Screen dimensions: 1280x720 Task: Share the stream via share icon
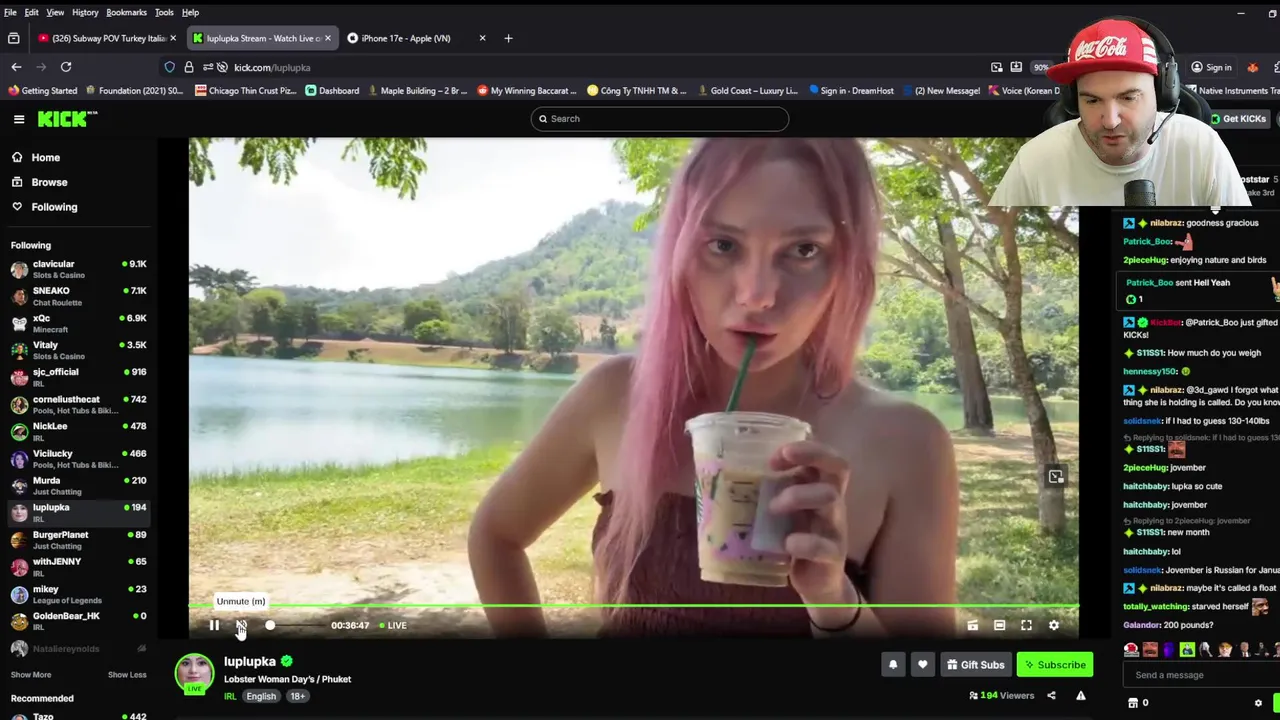click(x=1051, y=695)
